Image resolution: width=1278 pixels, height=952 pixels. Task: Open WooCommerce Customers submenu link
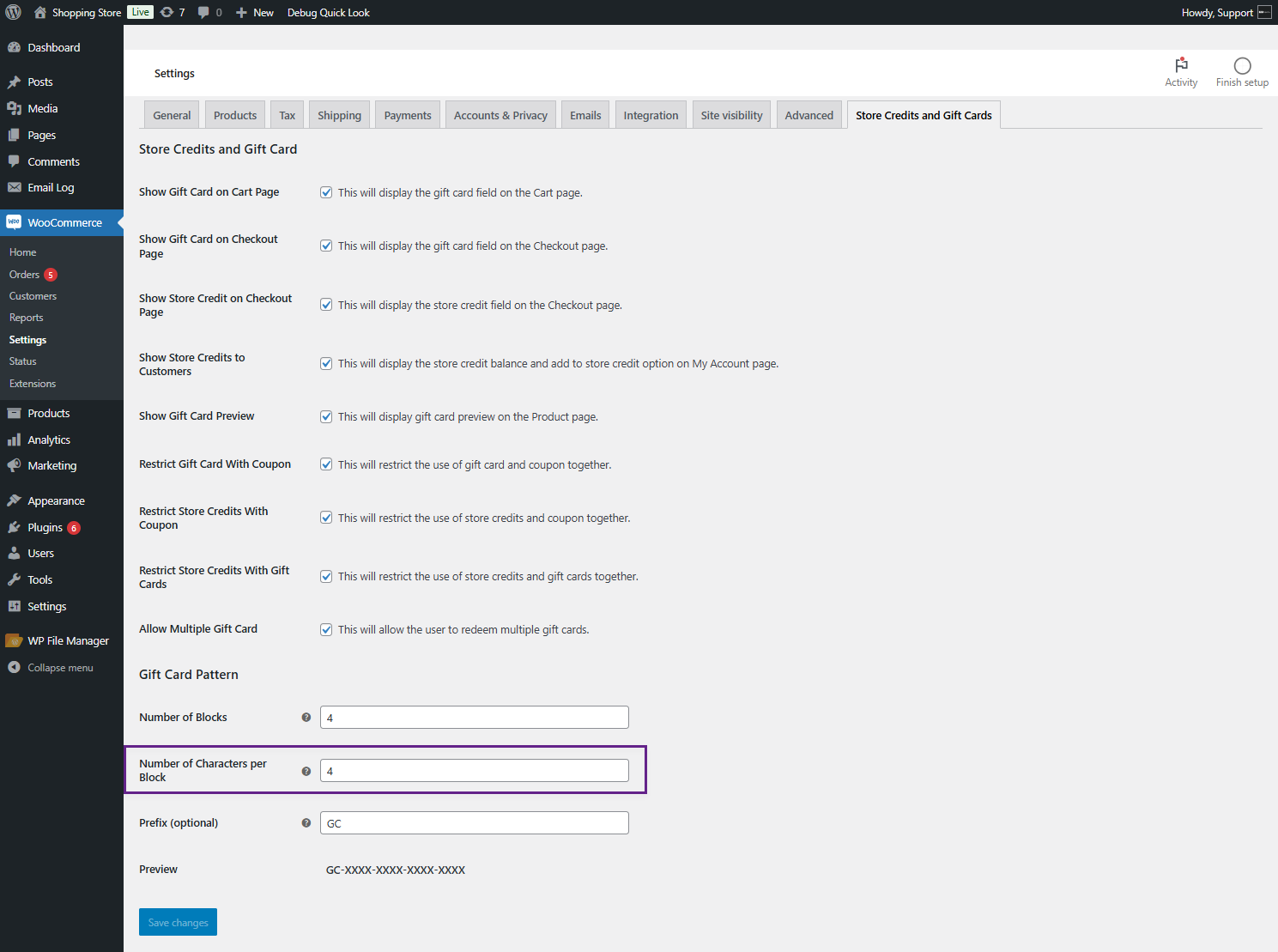[33, 296]
